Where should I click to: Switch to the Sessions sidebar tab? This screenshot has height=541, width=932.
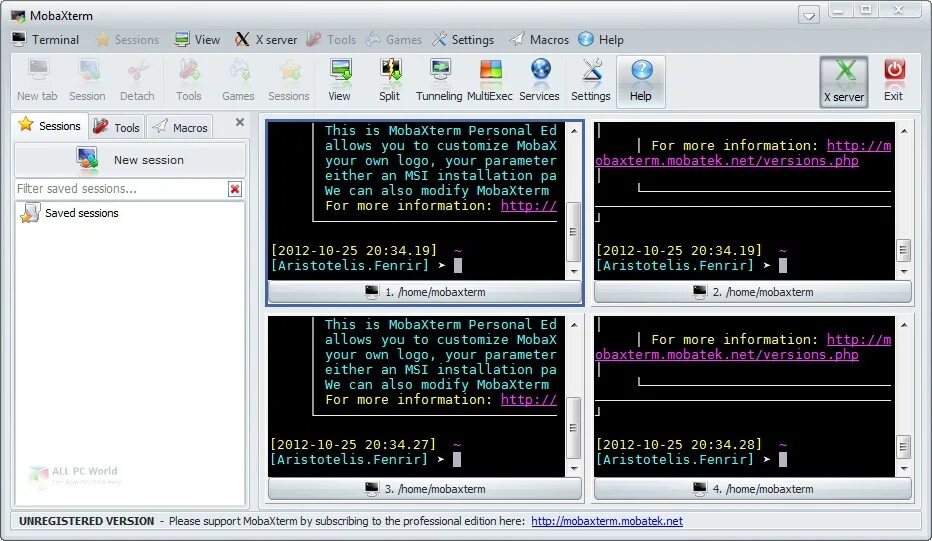(x=50, y=126)
